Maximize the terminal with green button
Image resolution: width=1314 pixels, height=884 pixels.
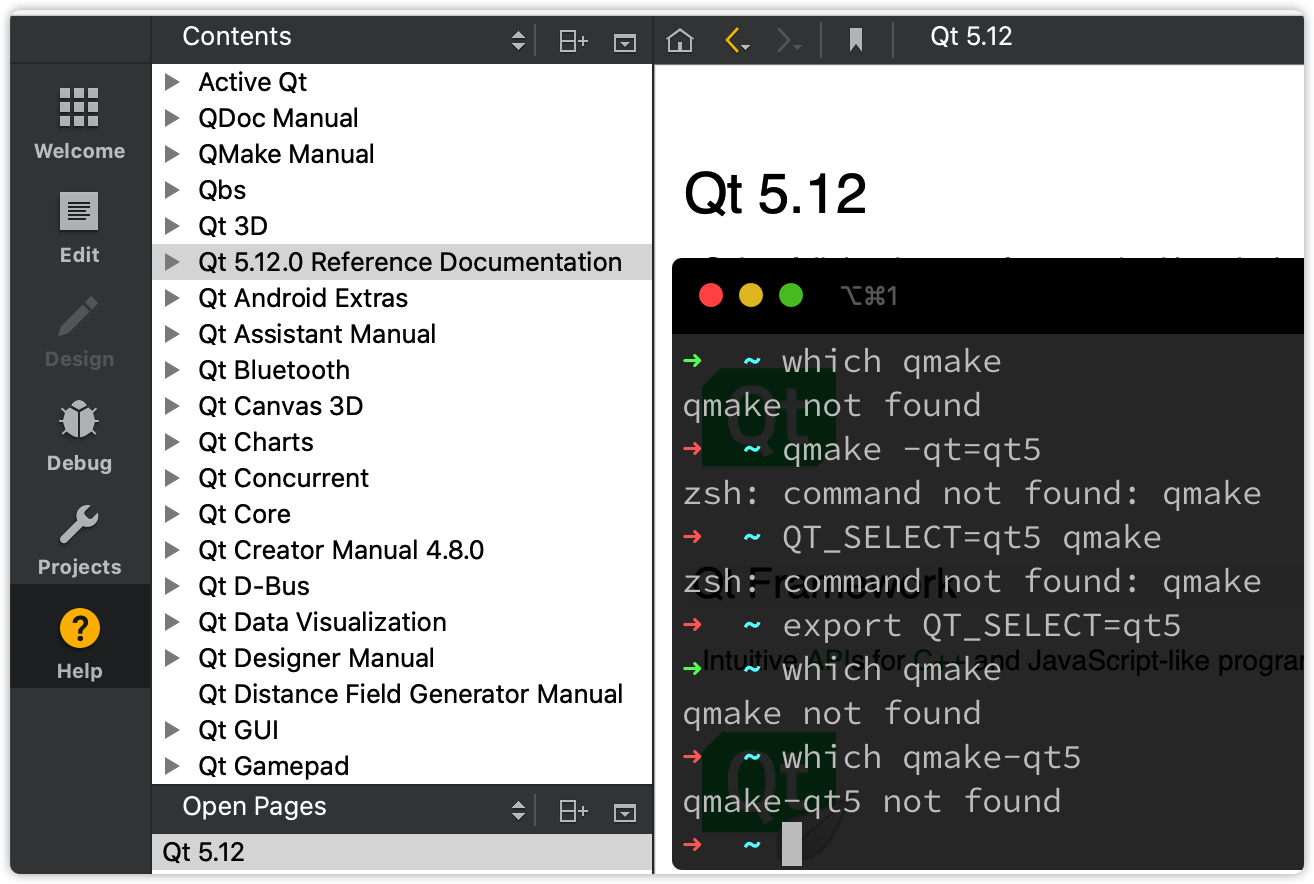click(791, 295)
